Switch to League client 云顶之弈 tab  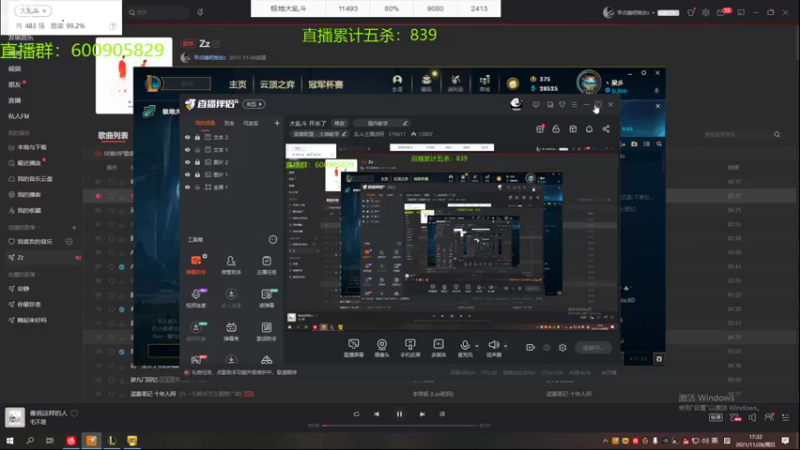[277, 84]
